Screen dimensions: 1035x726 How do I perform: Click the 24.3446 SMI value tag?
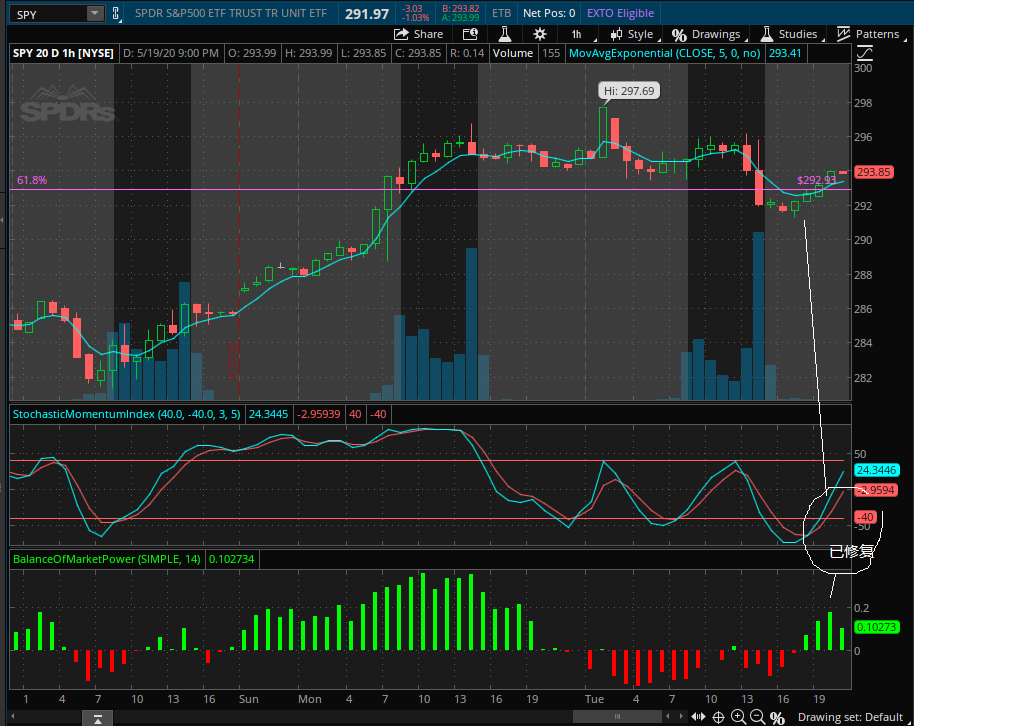877,470
